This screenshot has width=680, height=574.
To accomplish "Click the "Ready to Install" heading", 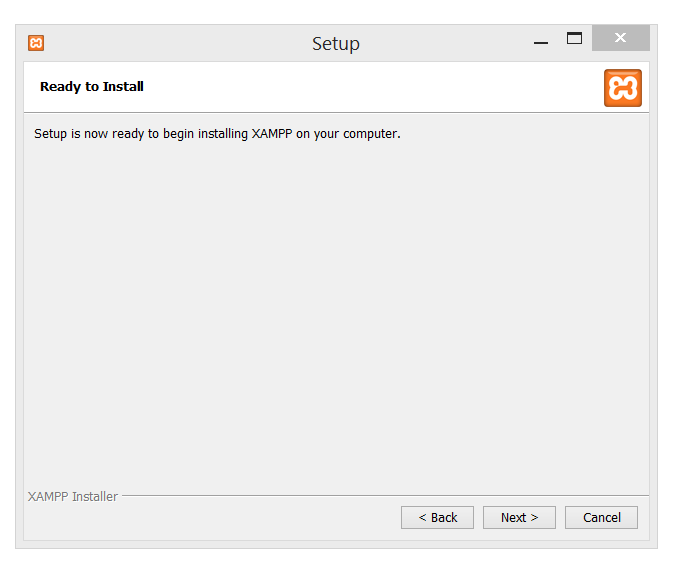I will tap(92, 87).
